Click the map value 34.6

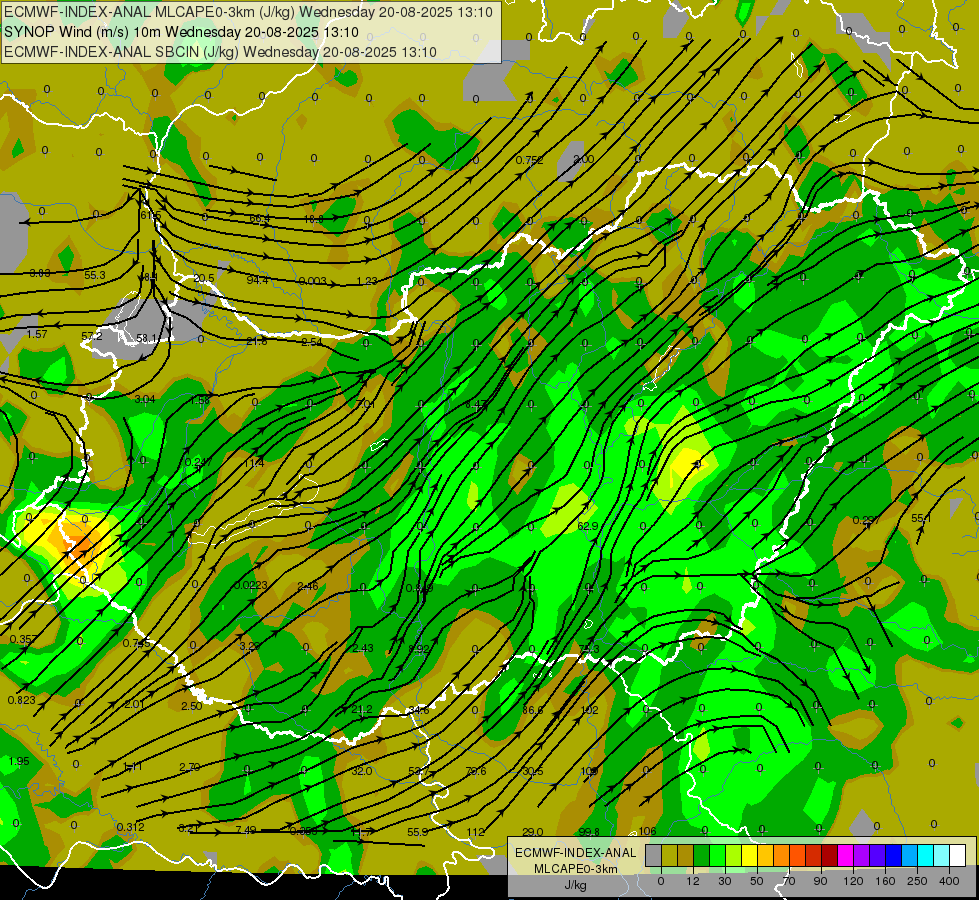(x=418, y=710)
